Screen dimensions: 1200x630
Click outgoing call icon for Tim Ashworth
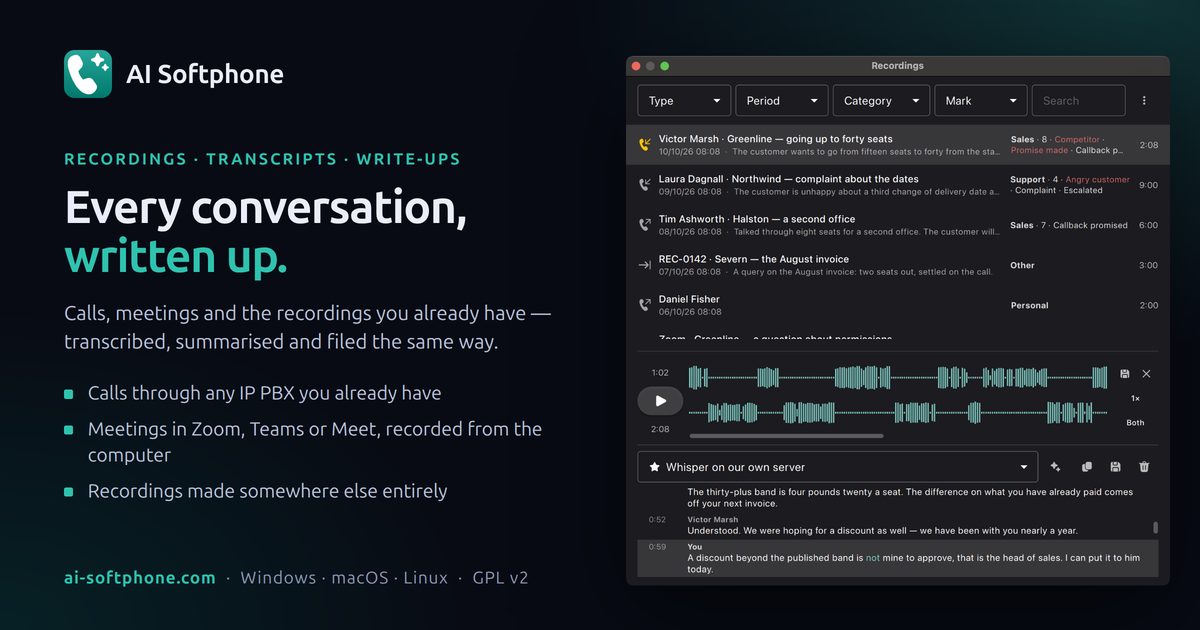[x=645, y=225]
